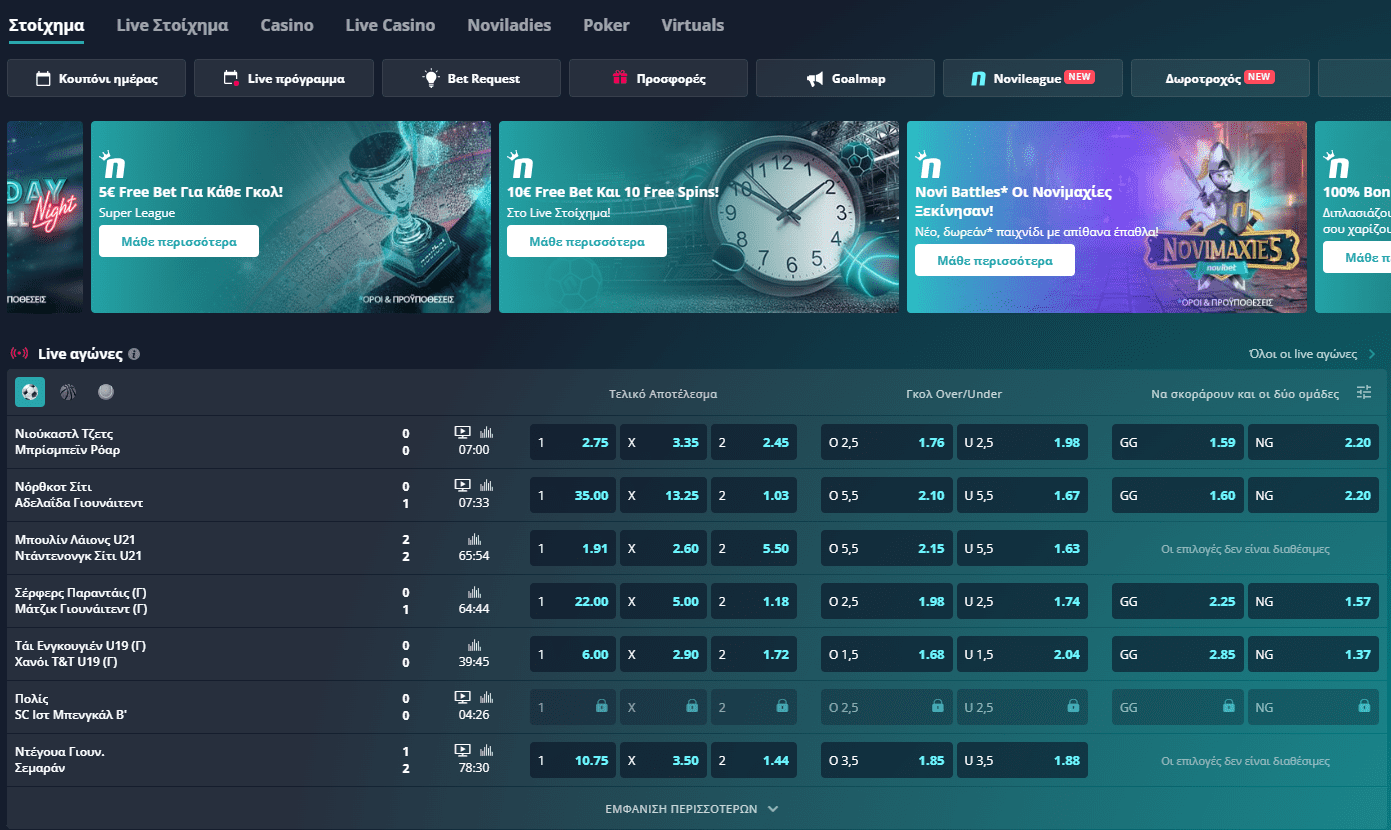Open the Ντέγουα Γιουν. vs Σεμαράν match
Image resolution: width=1391 pixels, height=830 pixels.
(60, 760)
